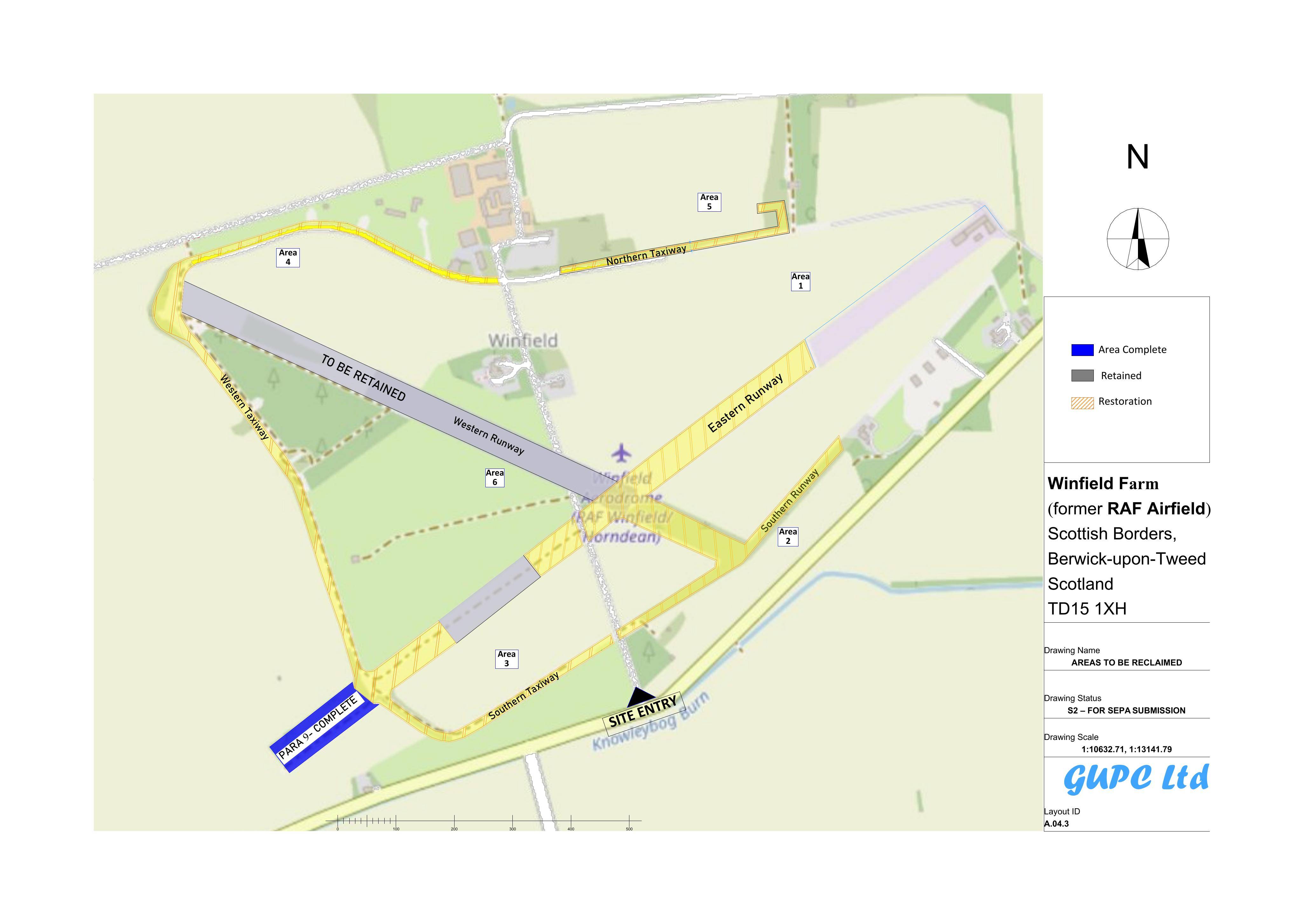This screenshot has height=924, width=1302.
Task: Select the Area 5 label box
Action: [x=709, y=202]
